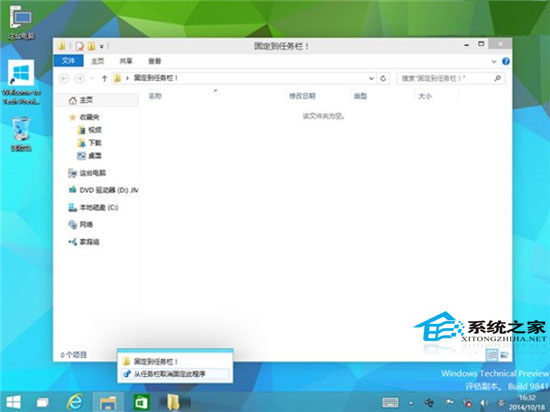Open 下载 folder in sidebar
This screenshot has width=550, height=412.
point(89,143)
